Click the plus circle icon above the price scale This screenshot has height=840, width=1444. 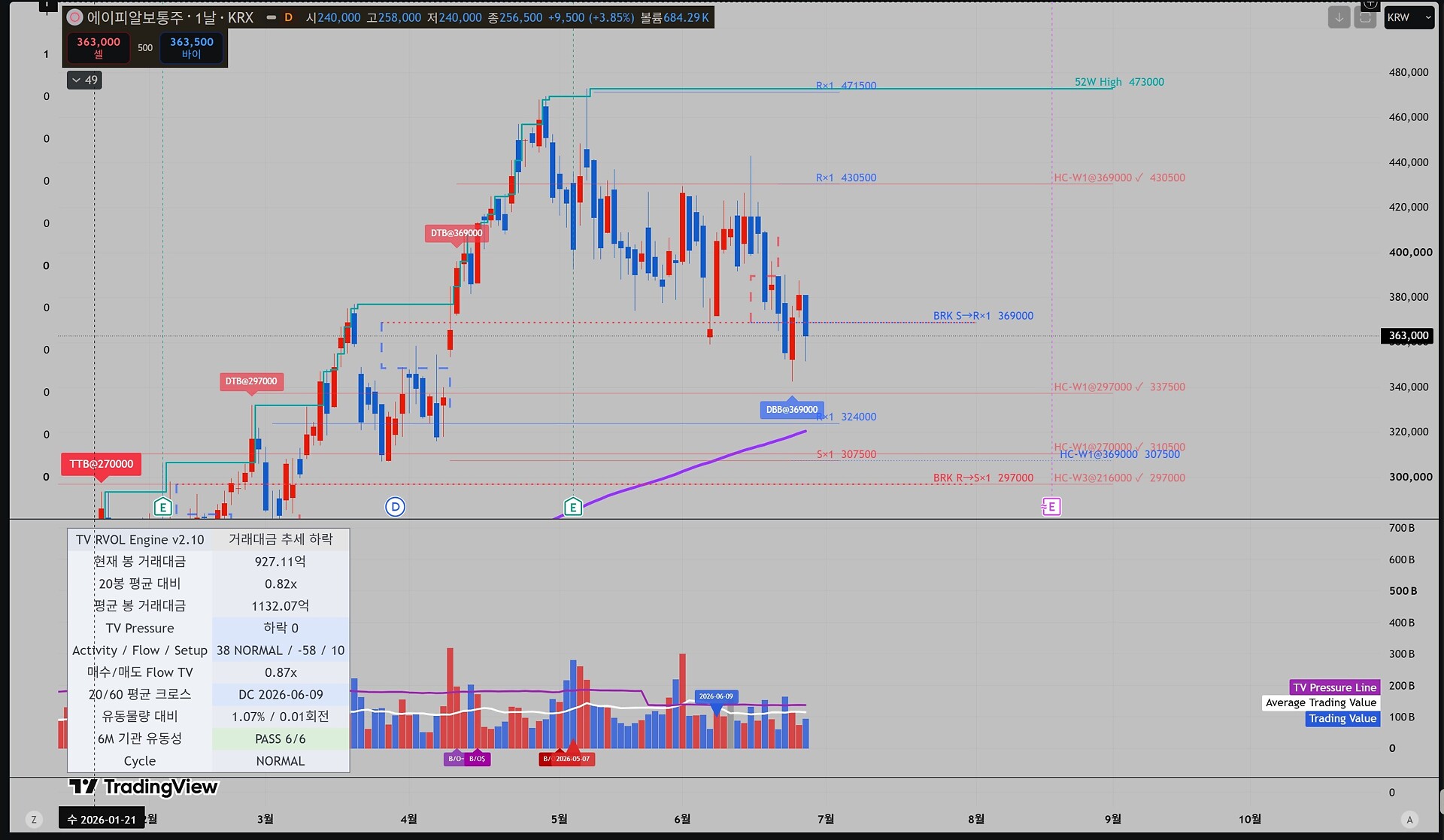(1370, 4)
